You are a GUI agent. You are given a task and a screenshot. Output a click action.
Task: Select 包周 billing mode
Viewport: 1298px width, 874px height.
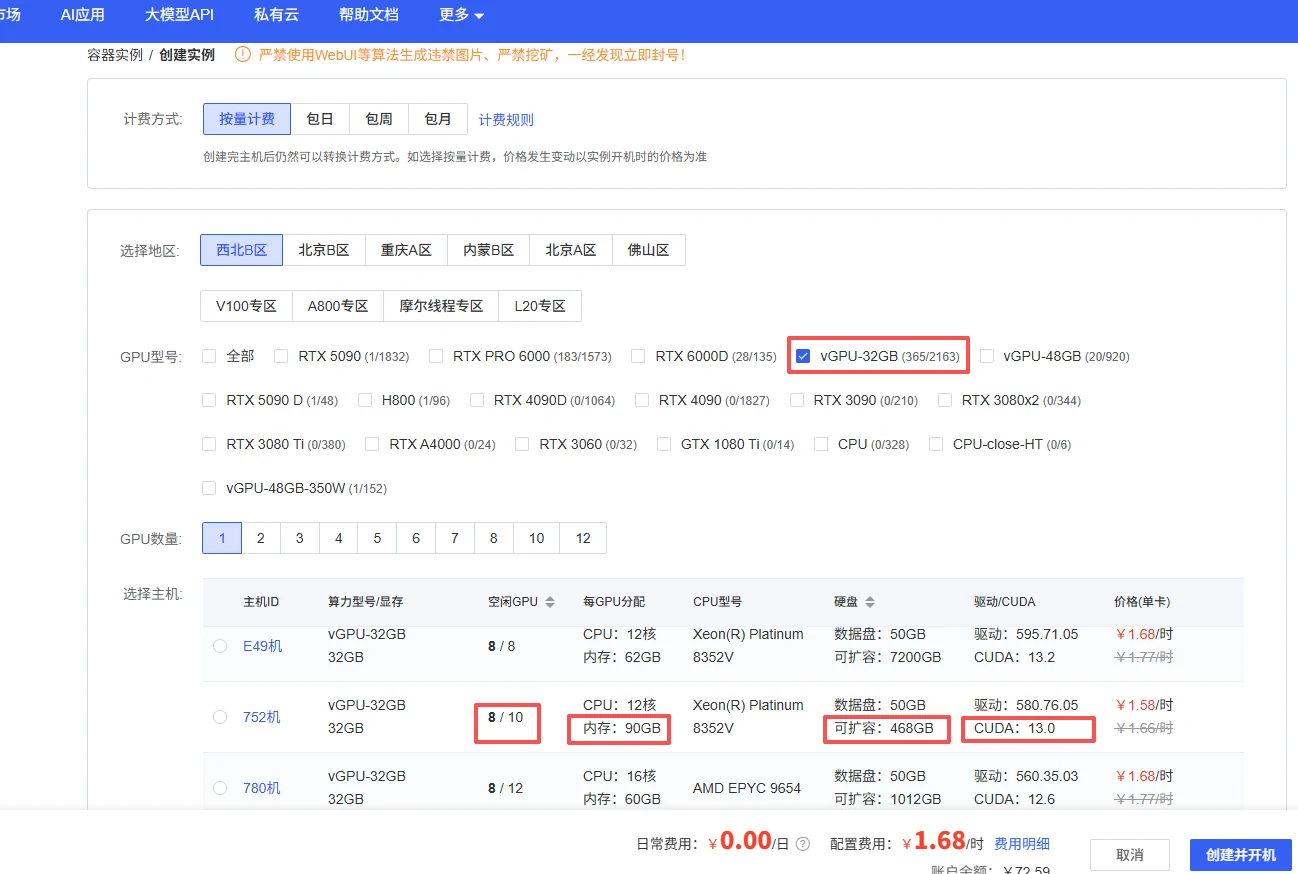tap(379, 119)
